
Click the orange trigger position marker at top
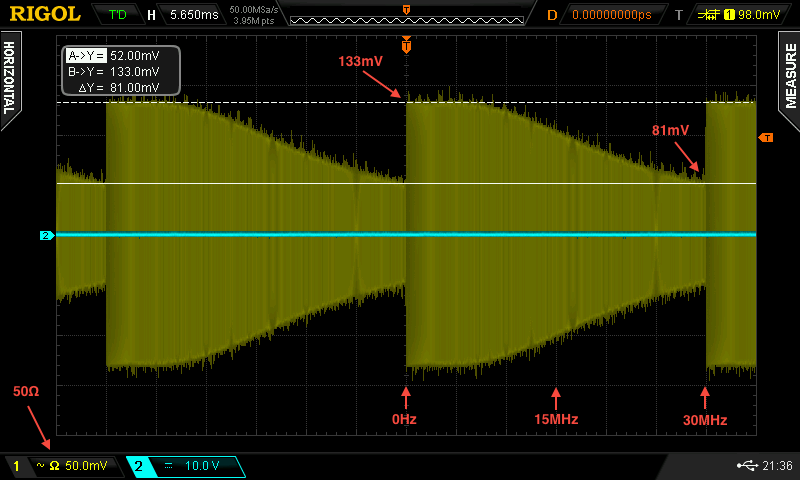(x=406, y=46)
